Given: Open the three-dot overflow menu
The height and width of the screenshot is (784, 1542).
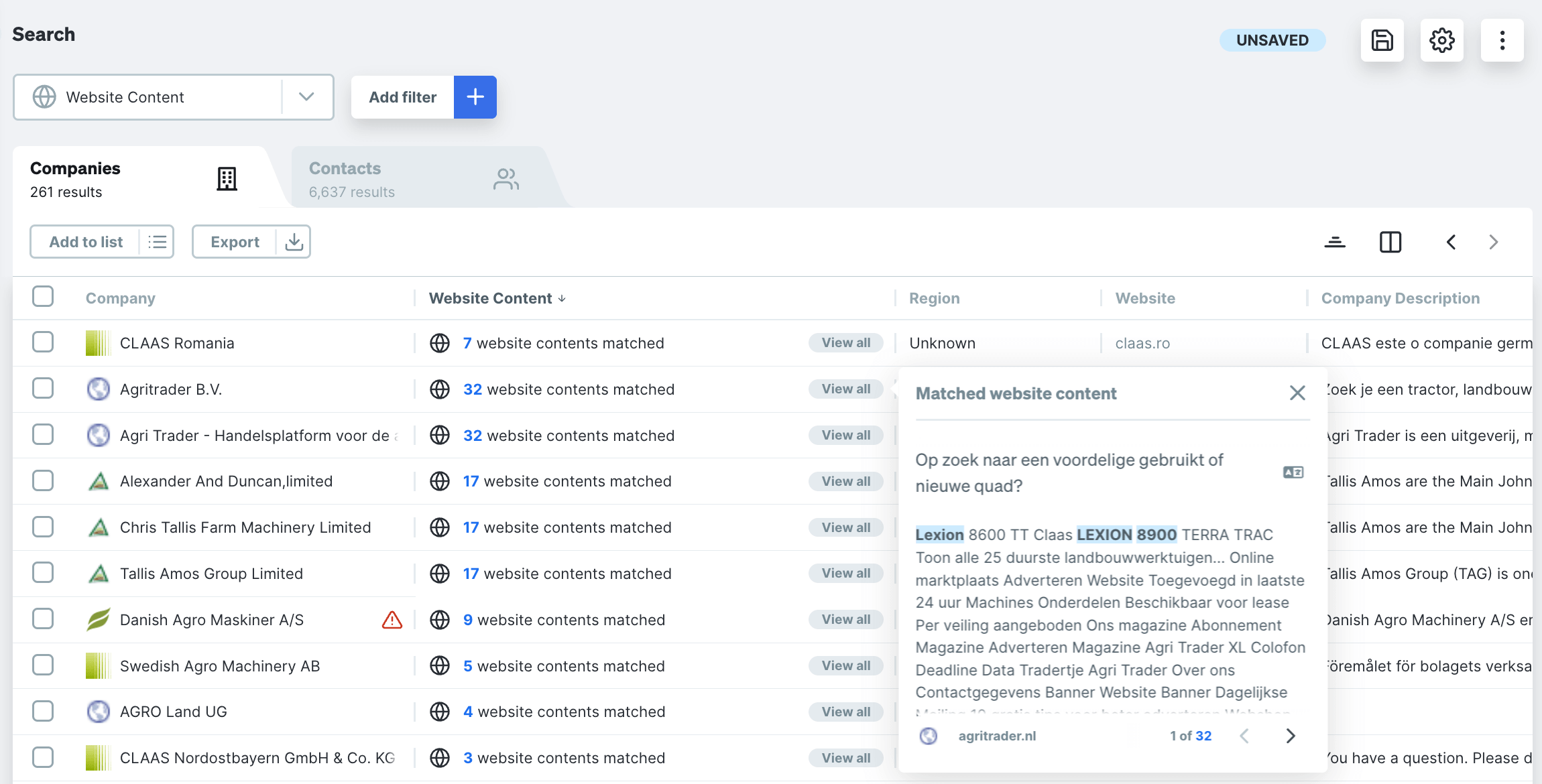Looking at the screenshot, I should point(1502,40).
